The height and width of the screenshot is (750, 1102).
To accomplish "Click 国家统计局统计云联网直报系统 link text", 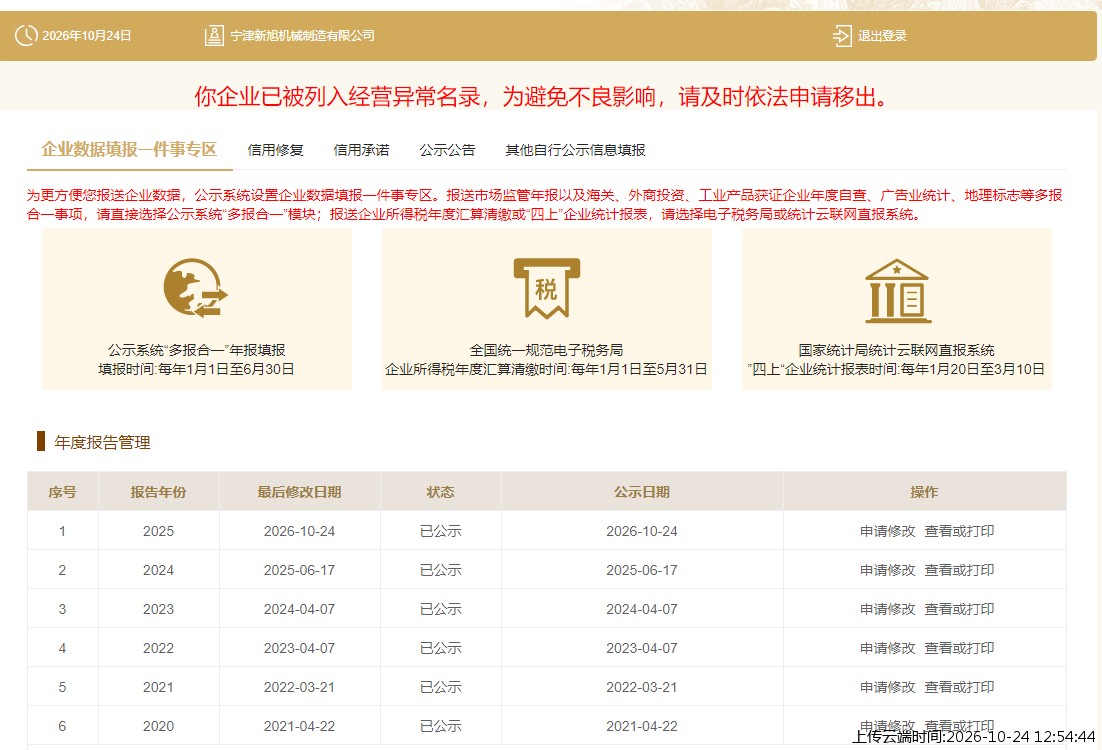I will pyautogui.click(x=896, y=350).
